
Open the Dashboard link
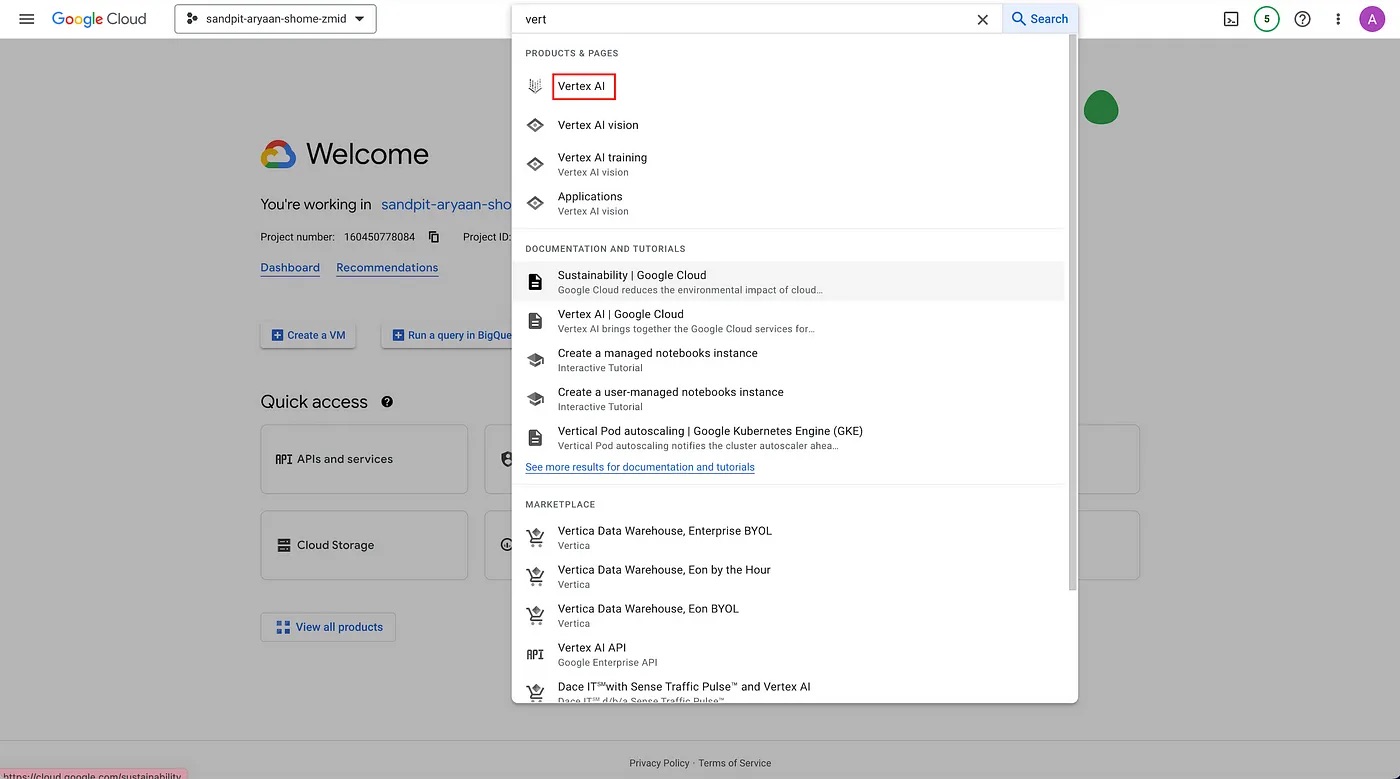(290, 268)
